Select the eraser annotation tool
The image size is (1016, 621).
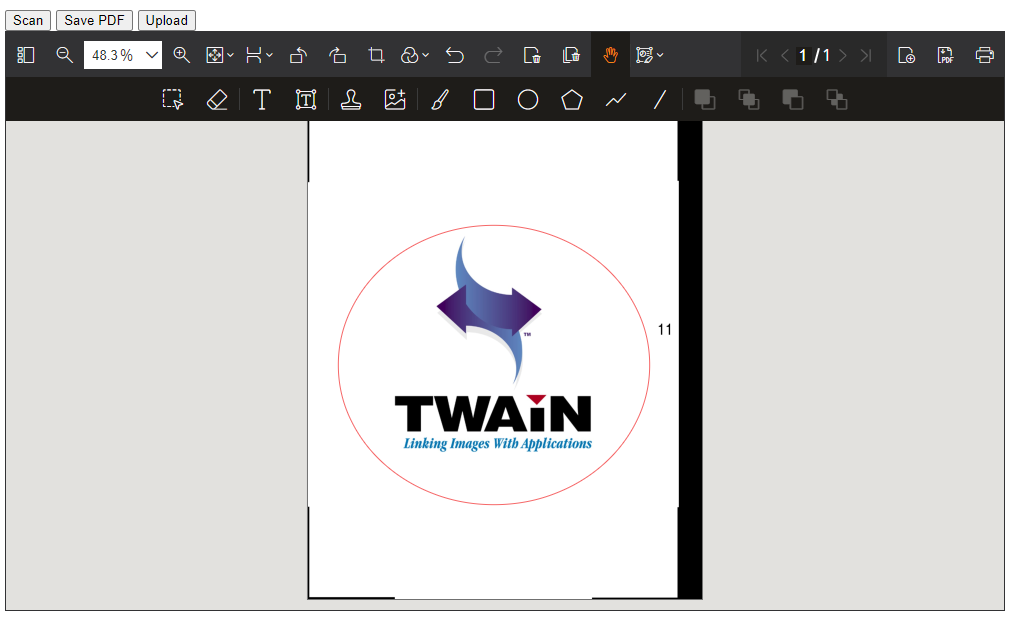point(217,100)
